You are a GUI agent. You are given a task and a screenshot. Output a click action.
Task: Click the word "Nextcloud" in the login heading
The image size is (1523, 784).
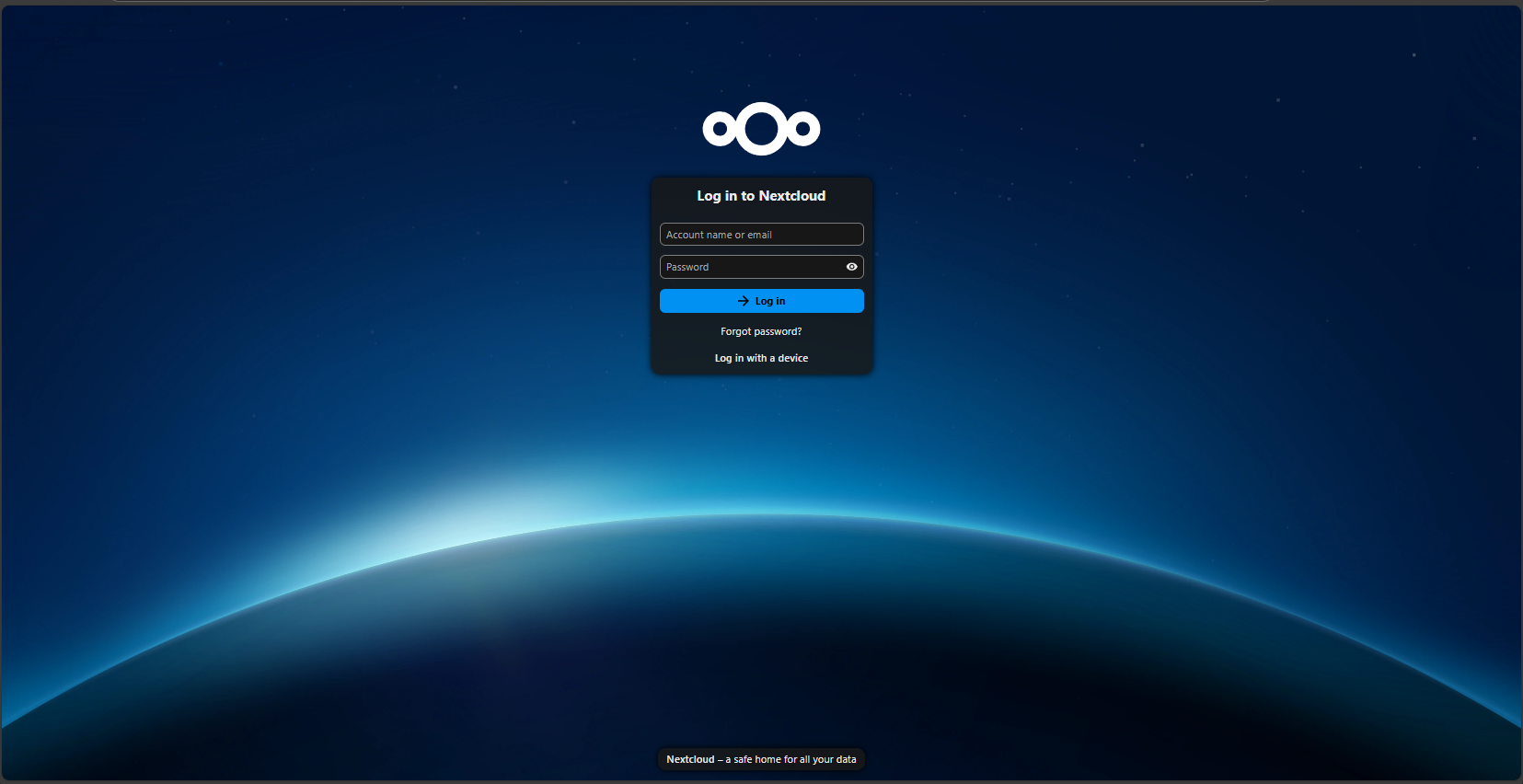pos(791,196)
